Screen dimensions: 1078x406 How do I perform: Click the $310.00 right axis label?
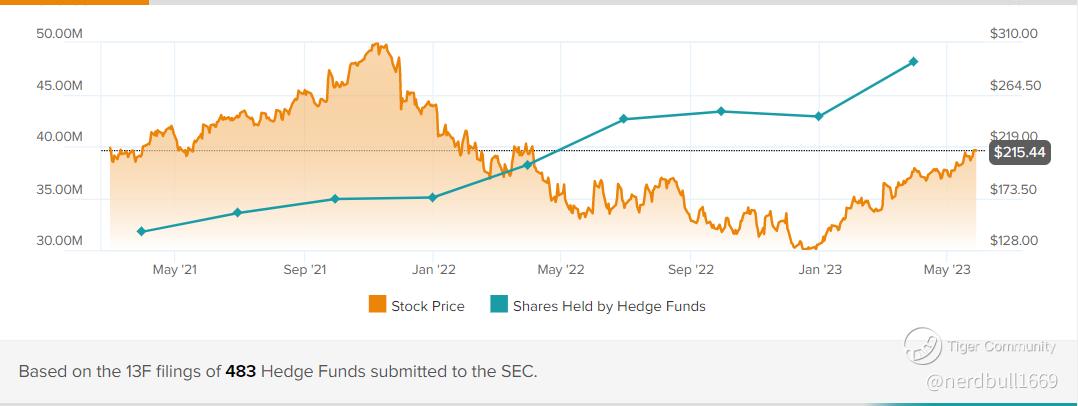click(x=1013, y=34)
